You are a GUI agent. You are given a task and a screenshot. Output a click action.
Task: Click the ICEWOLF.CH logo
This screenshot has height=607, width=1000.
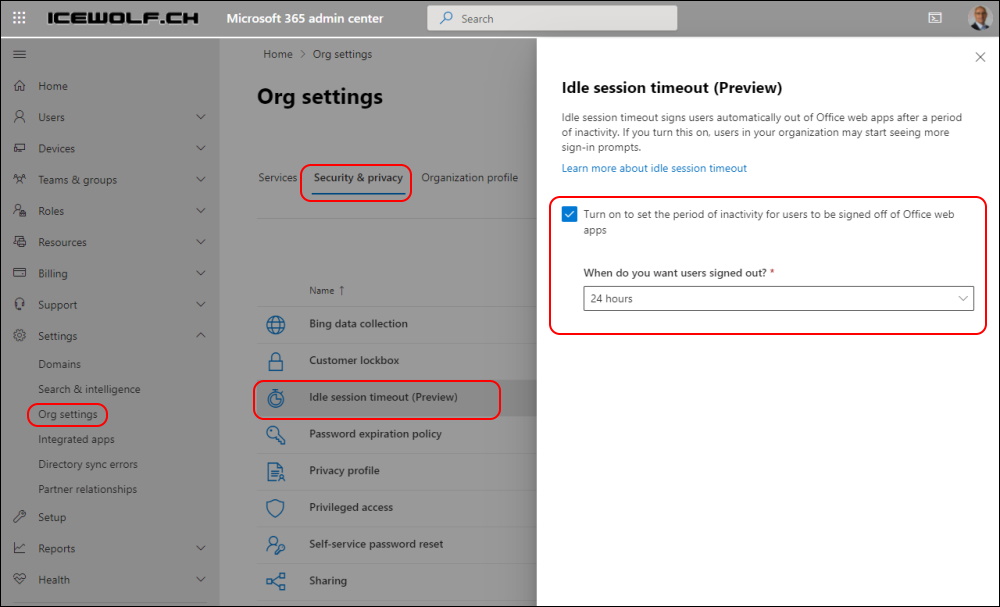pos(122,18)
